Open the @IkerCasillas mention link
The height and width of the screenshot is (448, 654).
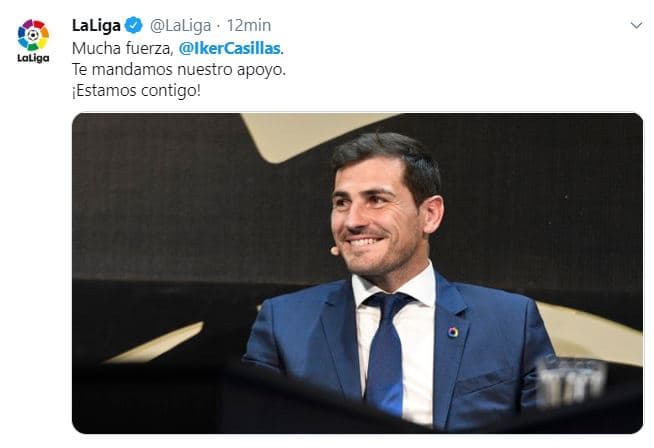click(x=229, y=48)
